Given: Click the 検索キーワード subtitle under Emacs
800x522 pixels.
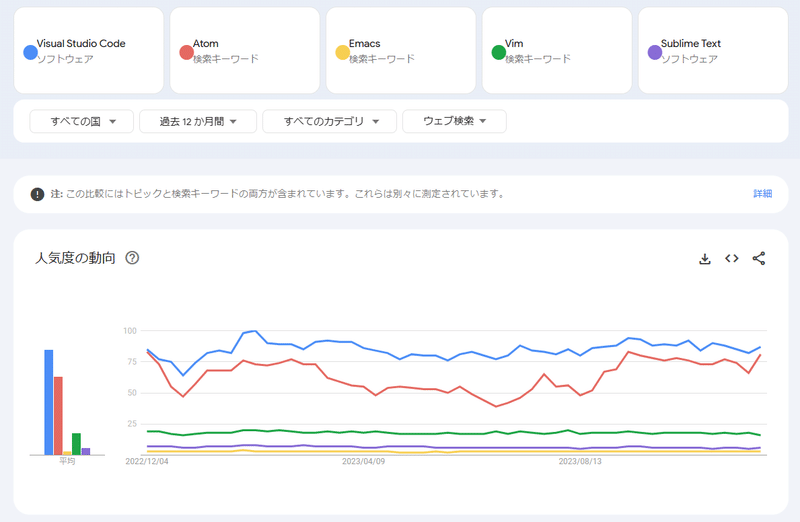Looking at the screenshot, I should [x=382, y=59].
